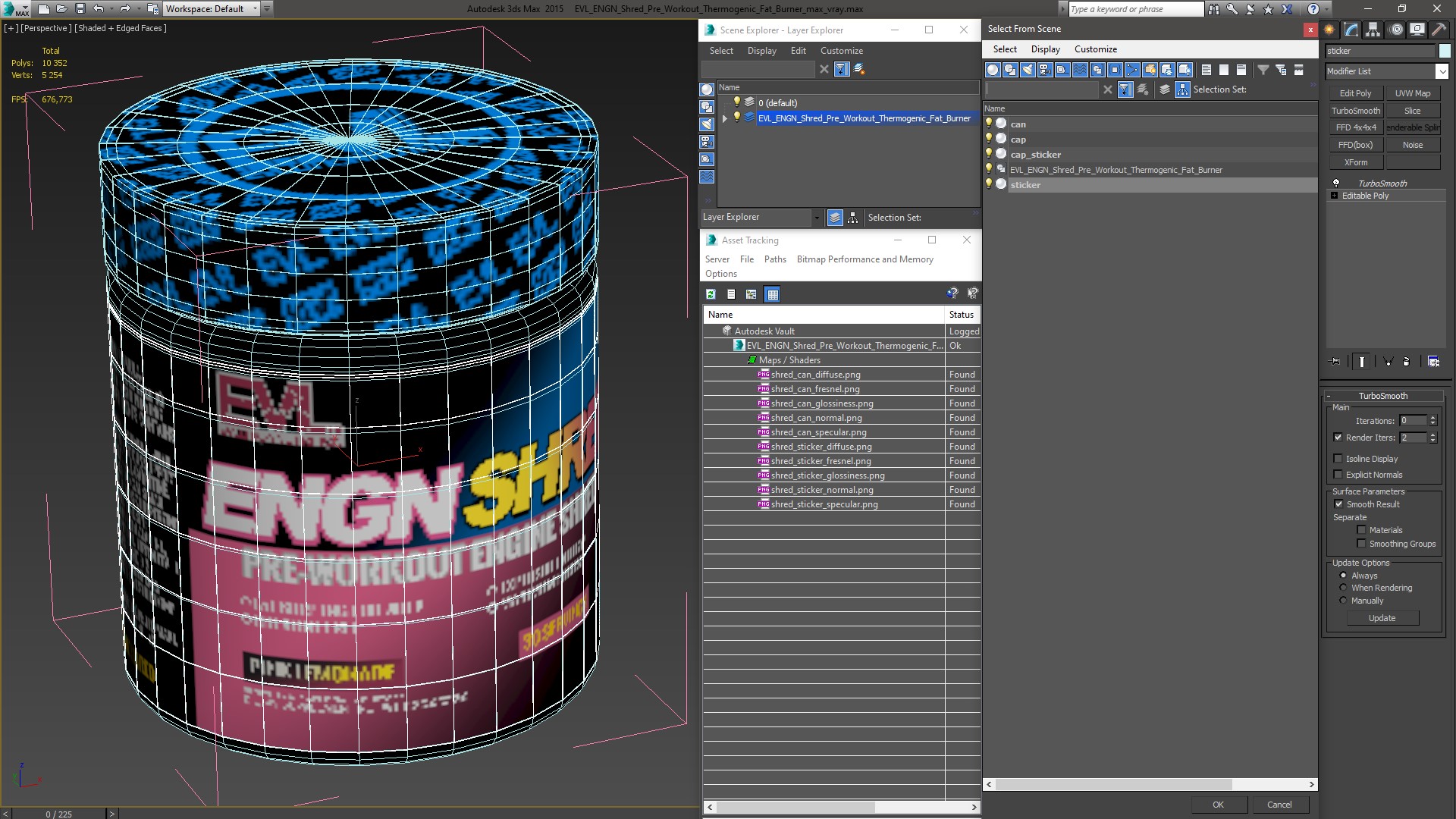The image size is (1456, 819).
Task: Click OK to confirm Select From Scene
Action: pyautogui.click(x=1217, y=803)
